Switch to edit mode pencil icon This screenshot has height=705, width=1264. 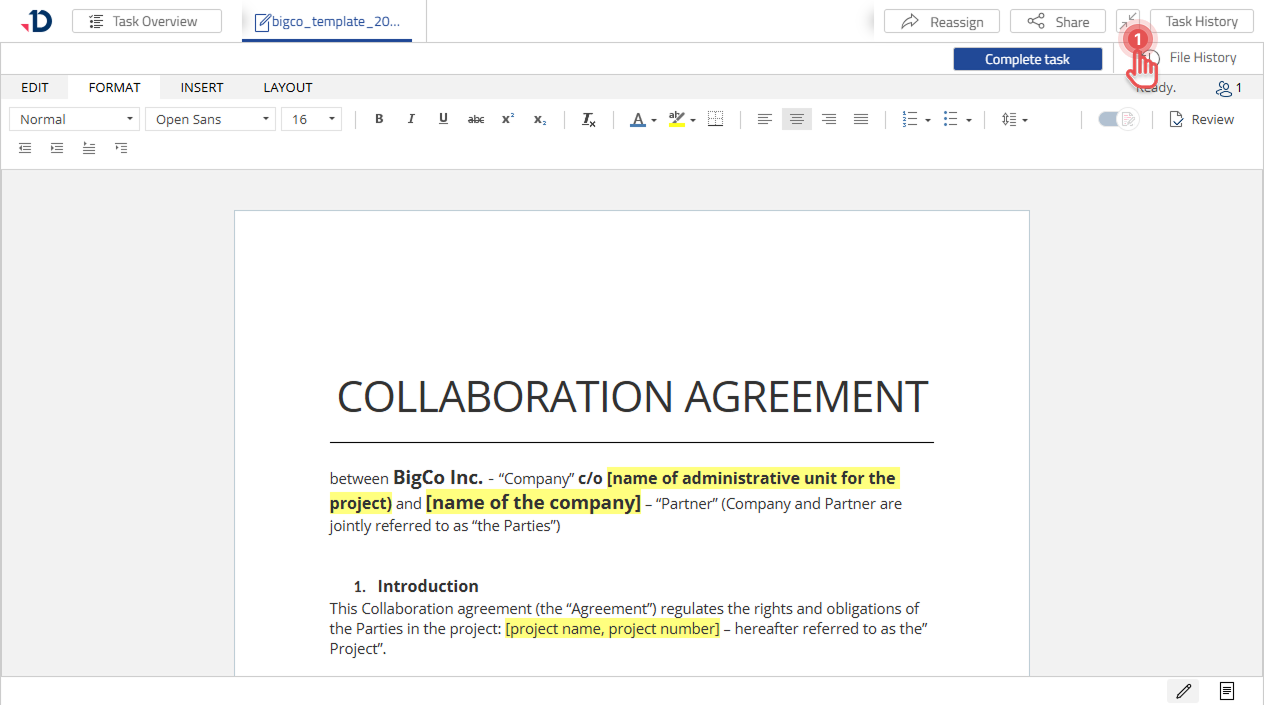(1184, 691)
